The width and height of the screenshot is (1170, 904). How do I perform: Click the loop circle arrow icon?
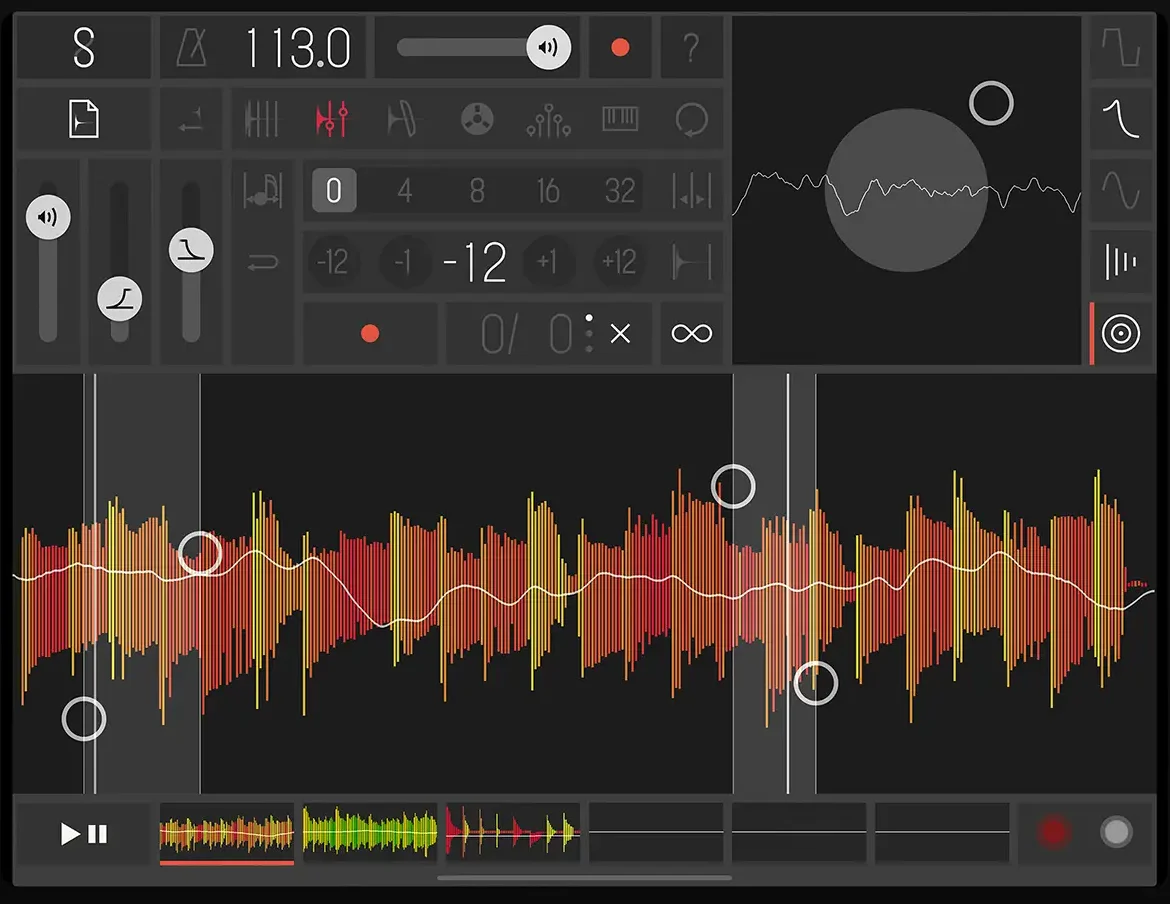pos(692,119)
